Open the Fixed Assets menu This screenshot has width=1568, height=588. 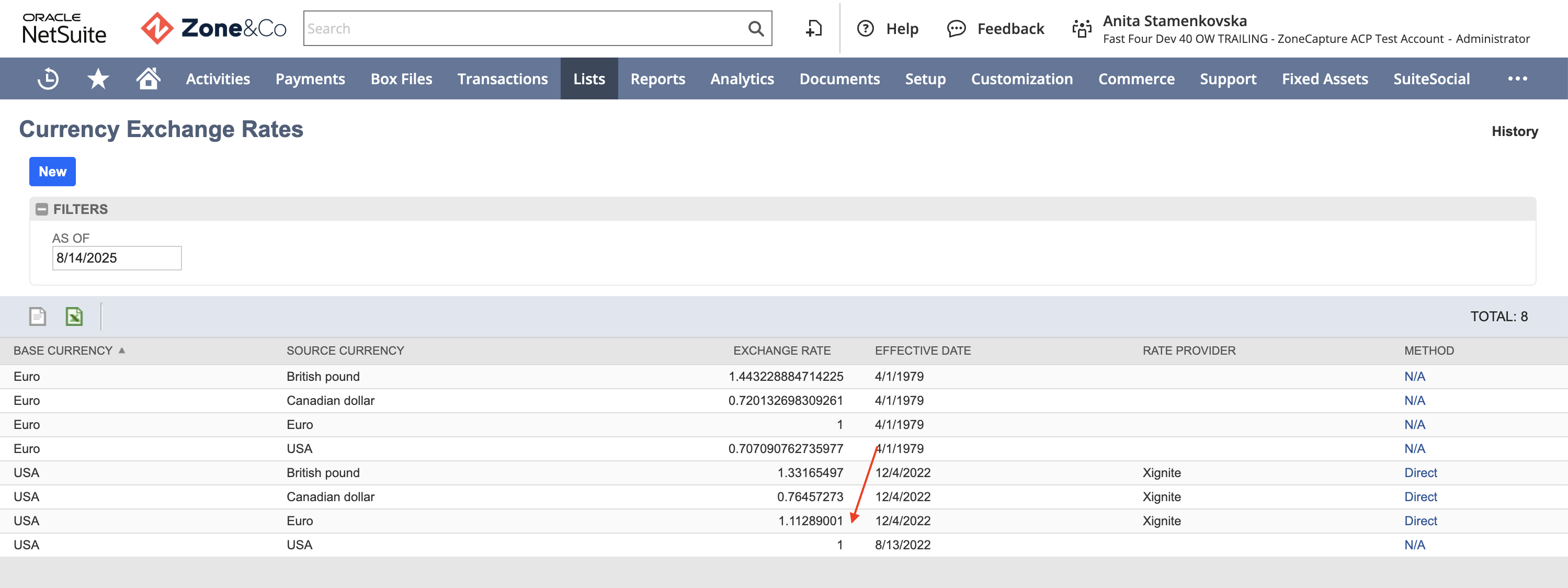point(1324,78)
